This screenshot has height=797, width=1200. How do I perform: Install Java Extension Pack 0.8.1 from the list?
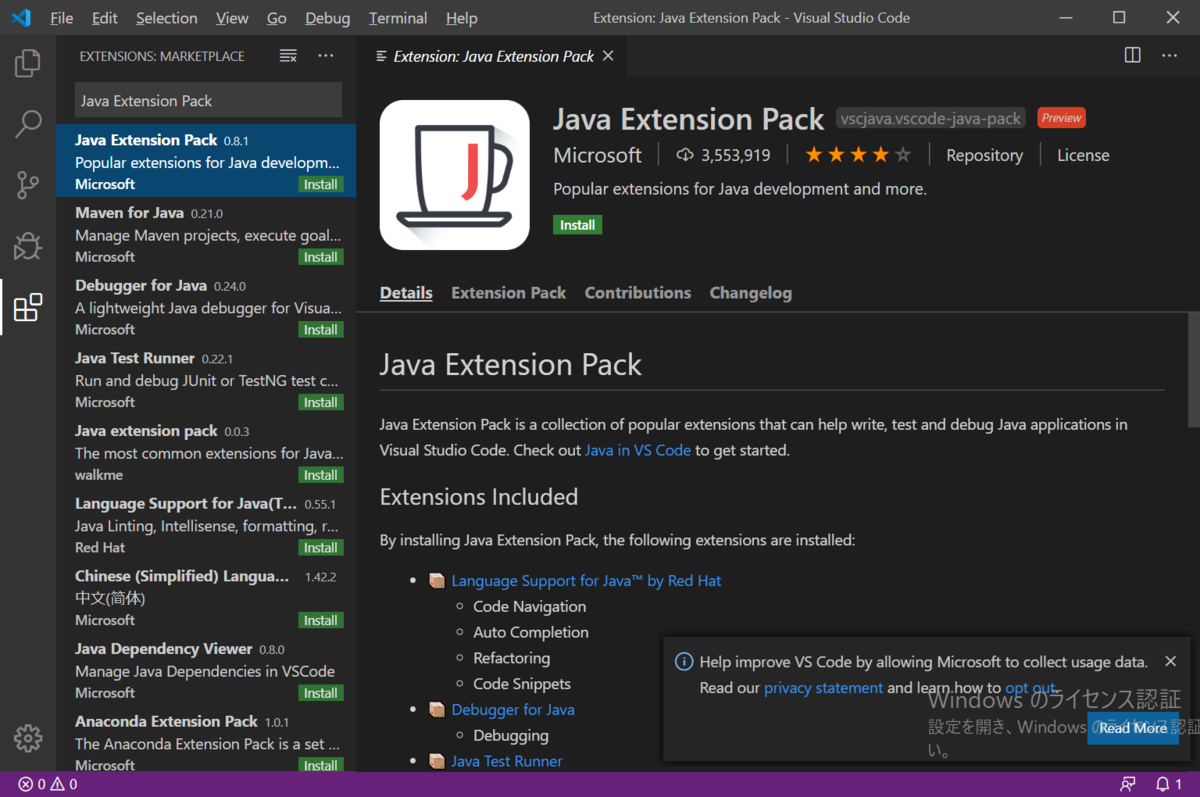coord(321,184)
